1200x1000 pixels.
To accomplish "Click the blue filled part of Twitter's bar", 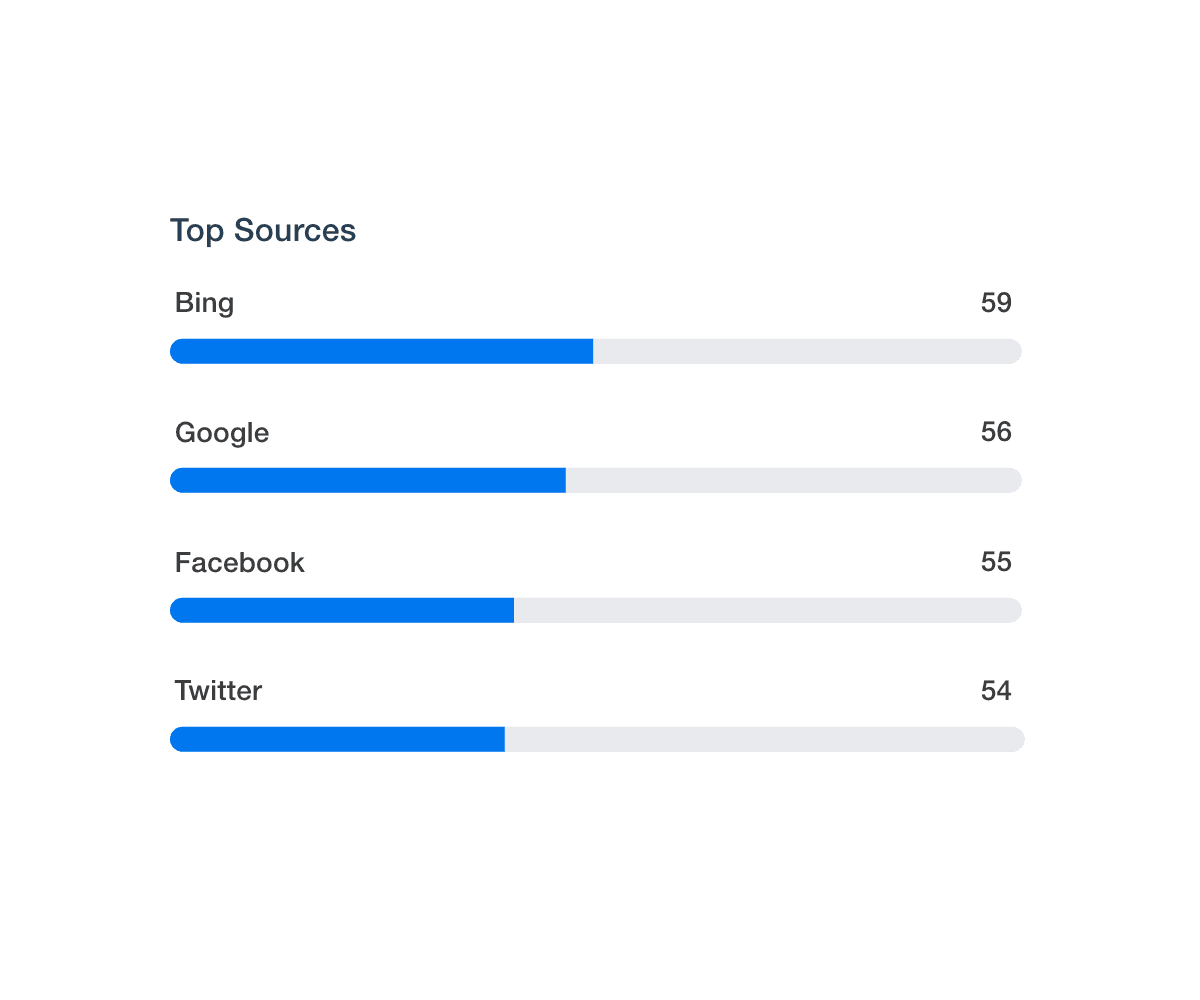I will [337, 739].
